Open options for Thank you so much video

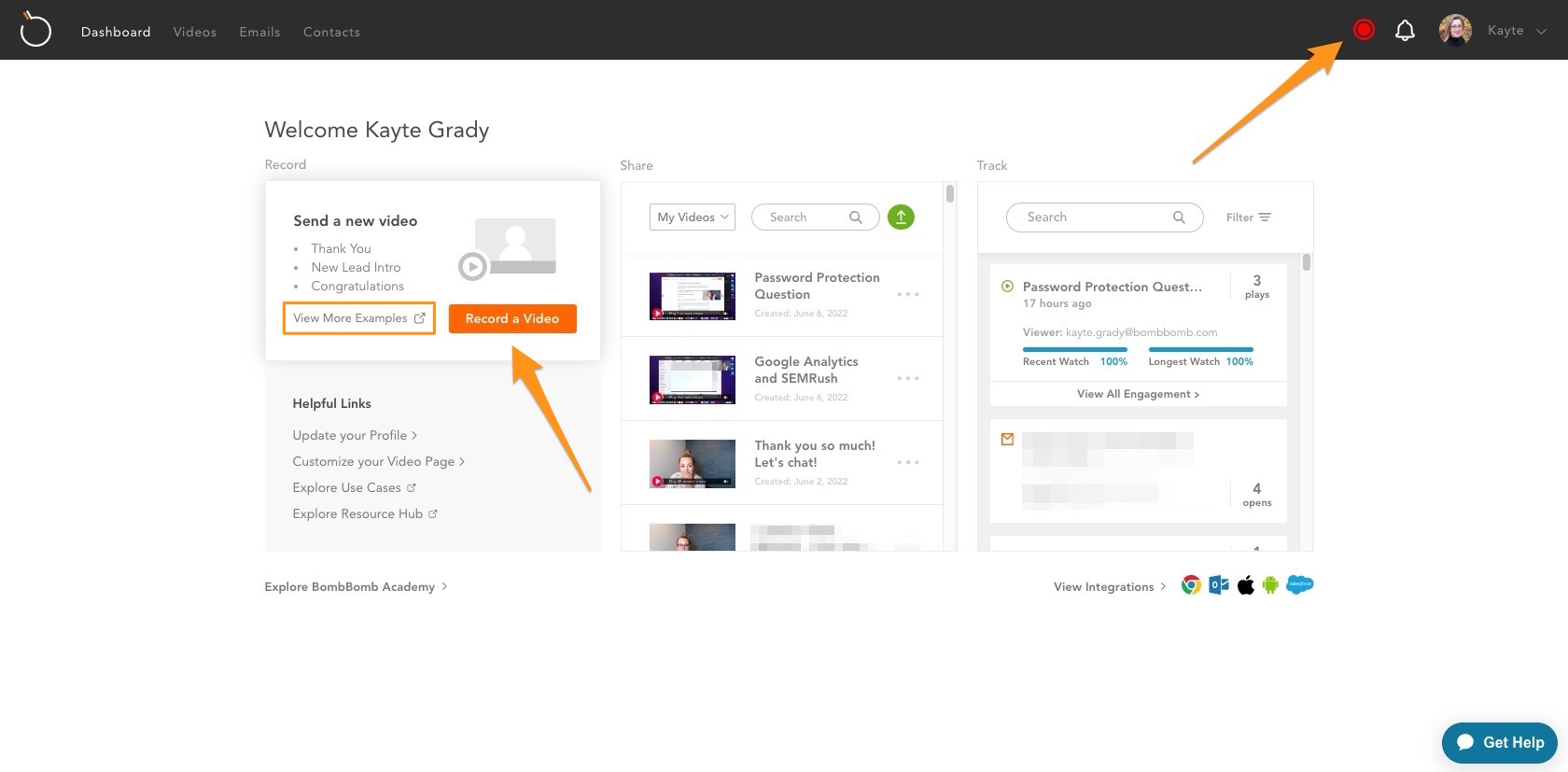point(908,462)
